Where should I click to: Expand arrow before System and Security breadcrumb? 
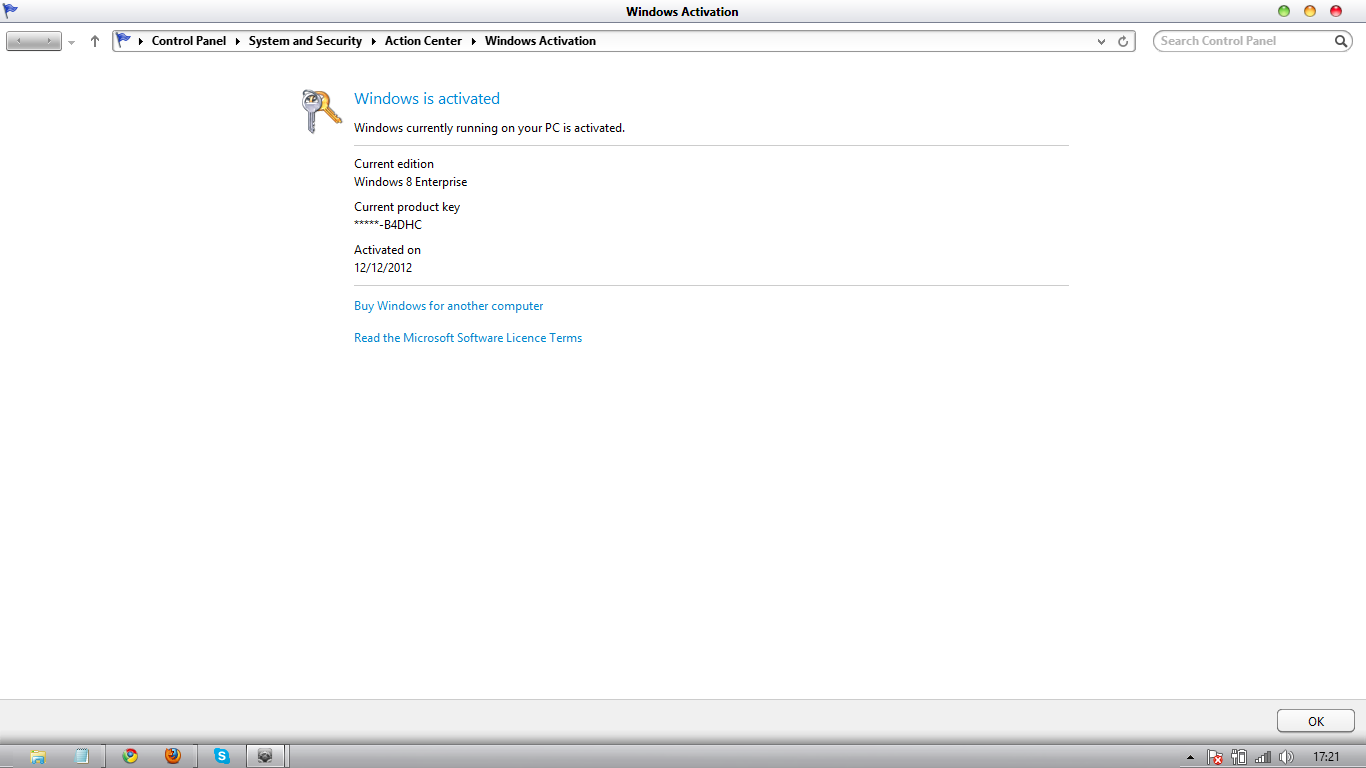click(x=238, y=41)
